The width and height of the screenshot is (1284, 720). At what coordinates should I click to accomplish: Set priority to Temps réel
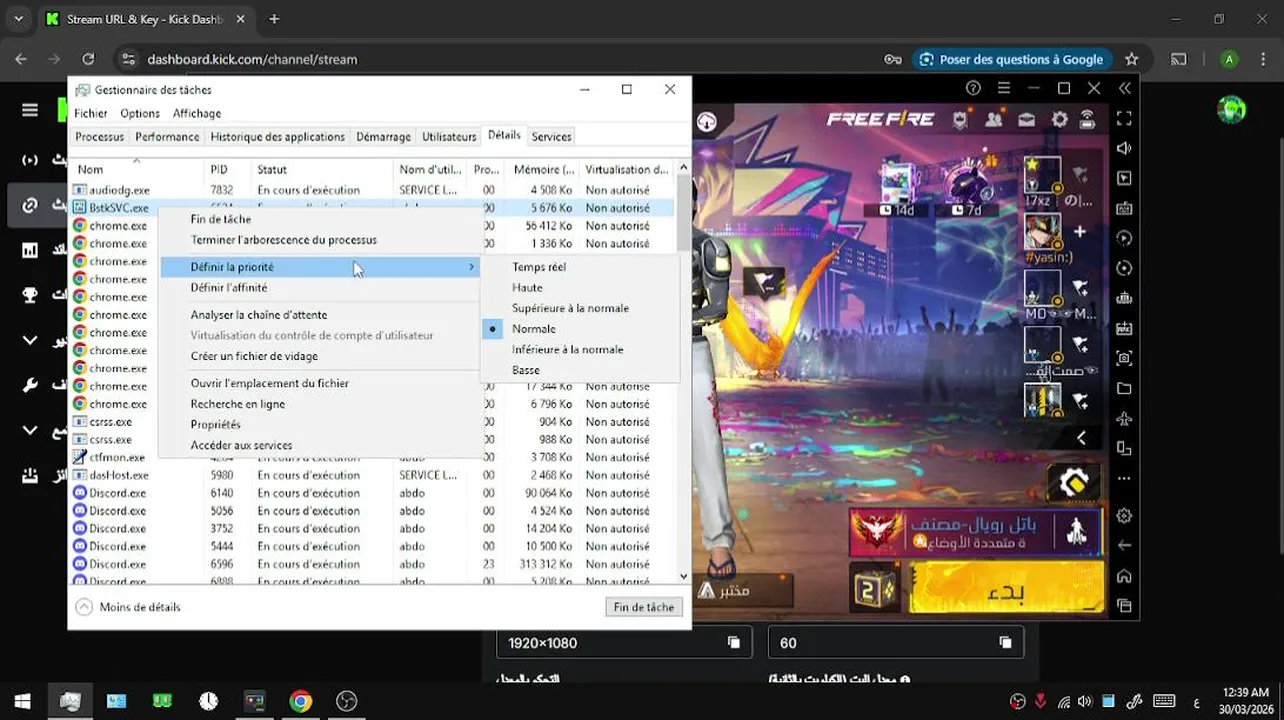tap(539, 267)
